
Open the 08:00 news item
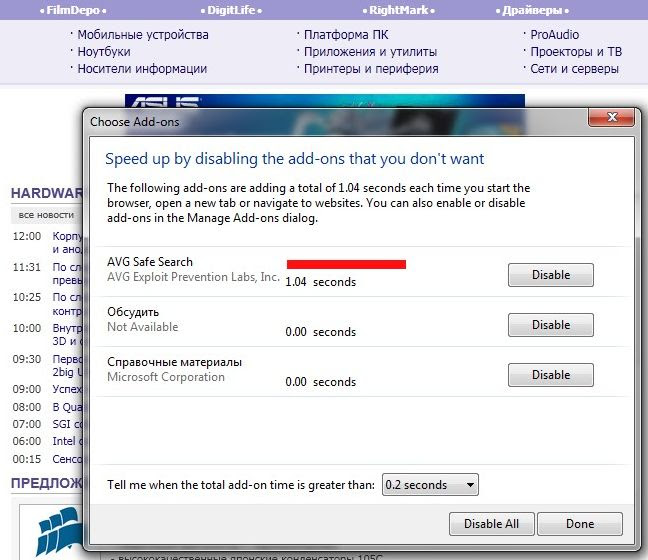point(67,407)
